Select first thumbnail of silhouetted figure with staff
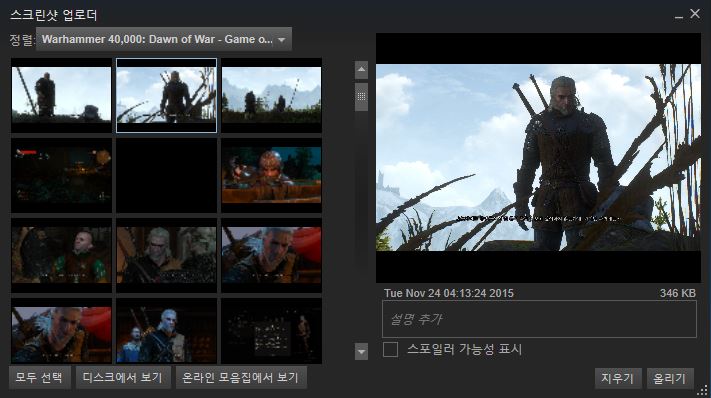711x398 pixels. pos(62,95)
